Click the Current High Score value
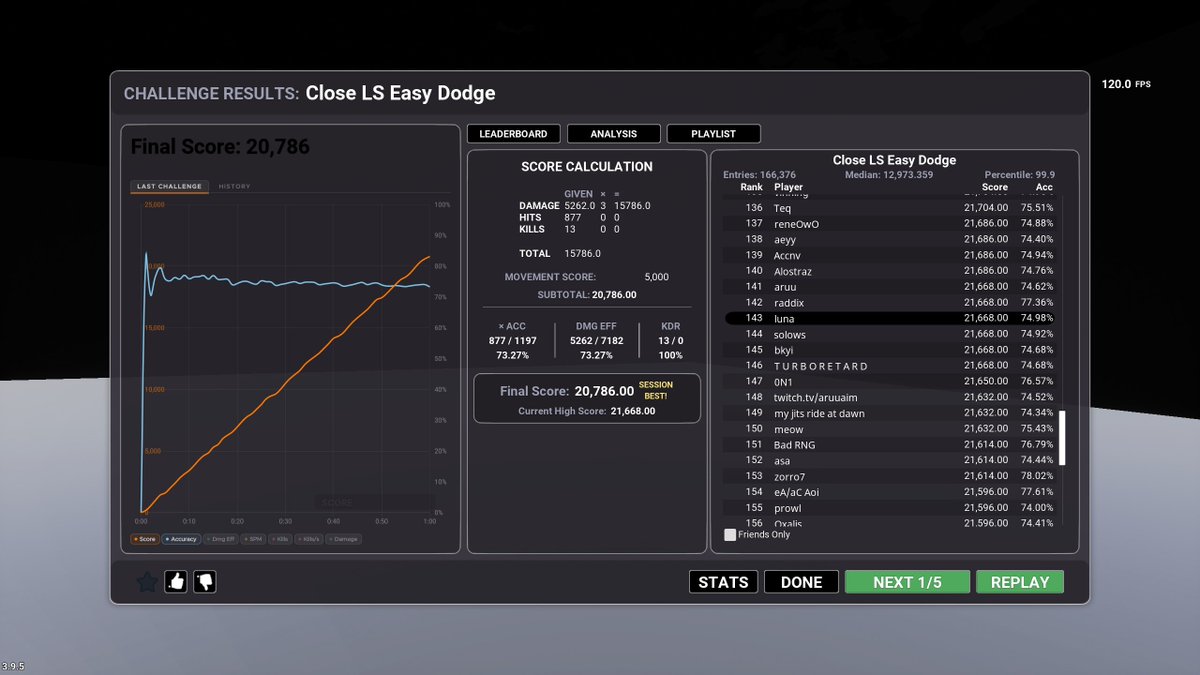This screenshot has width=1200, height=675. 631,411
